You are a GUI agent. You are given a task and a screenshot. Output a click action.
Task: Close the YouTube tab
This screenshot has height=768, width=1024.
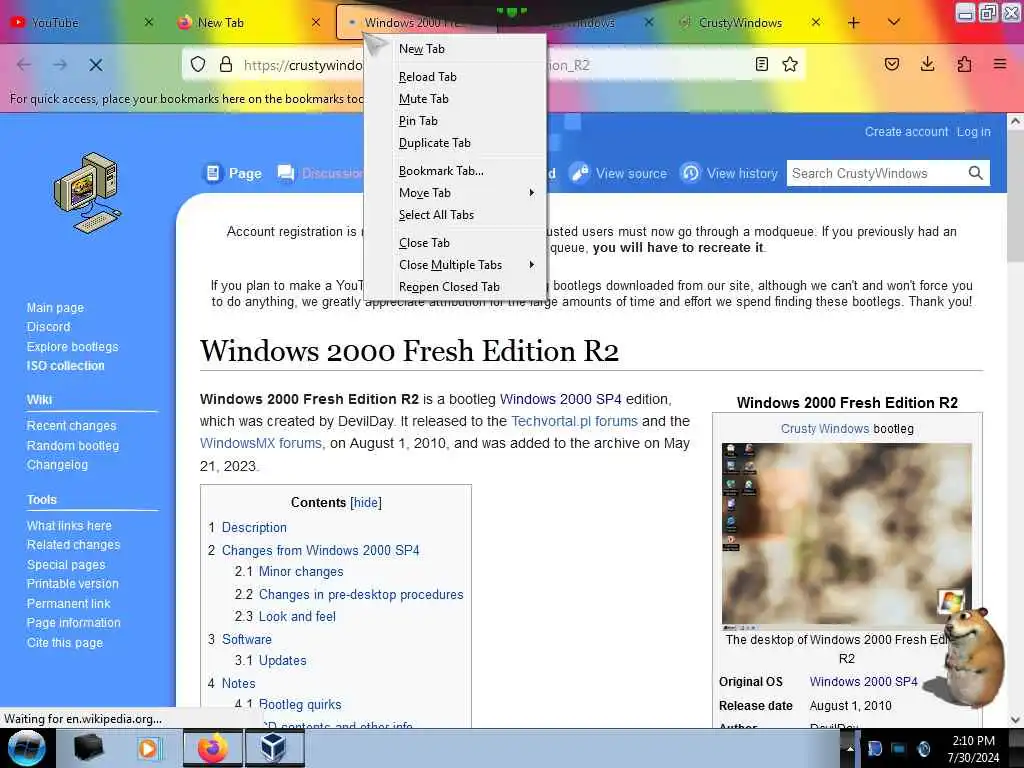coord(149,22)
